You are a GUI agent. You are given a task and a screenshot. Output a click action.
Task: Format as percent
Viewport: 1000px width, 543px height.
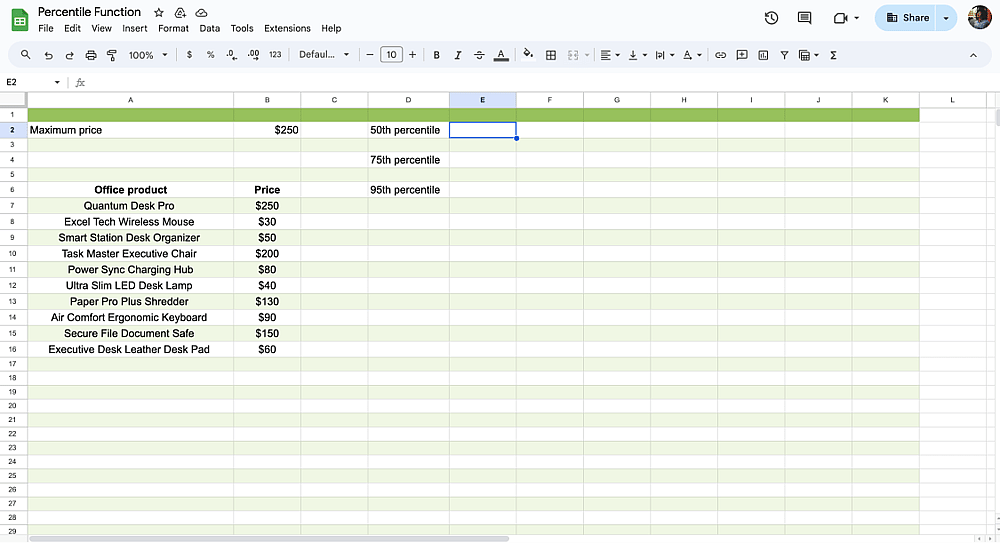tap(210, 55)
